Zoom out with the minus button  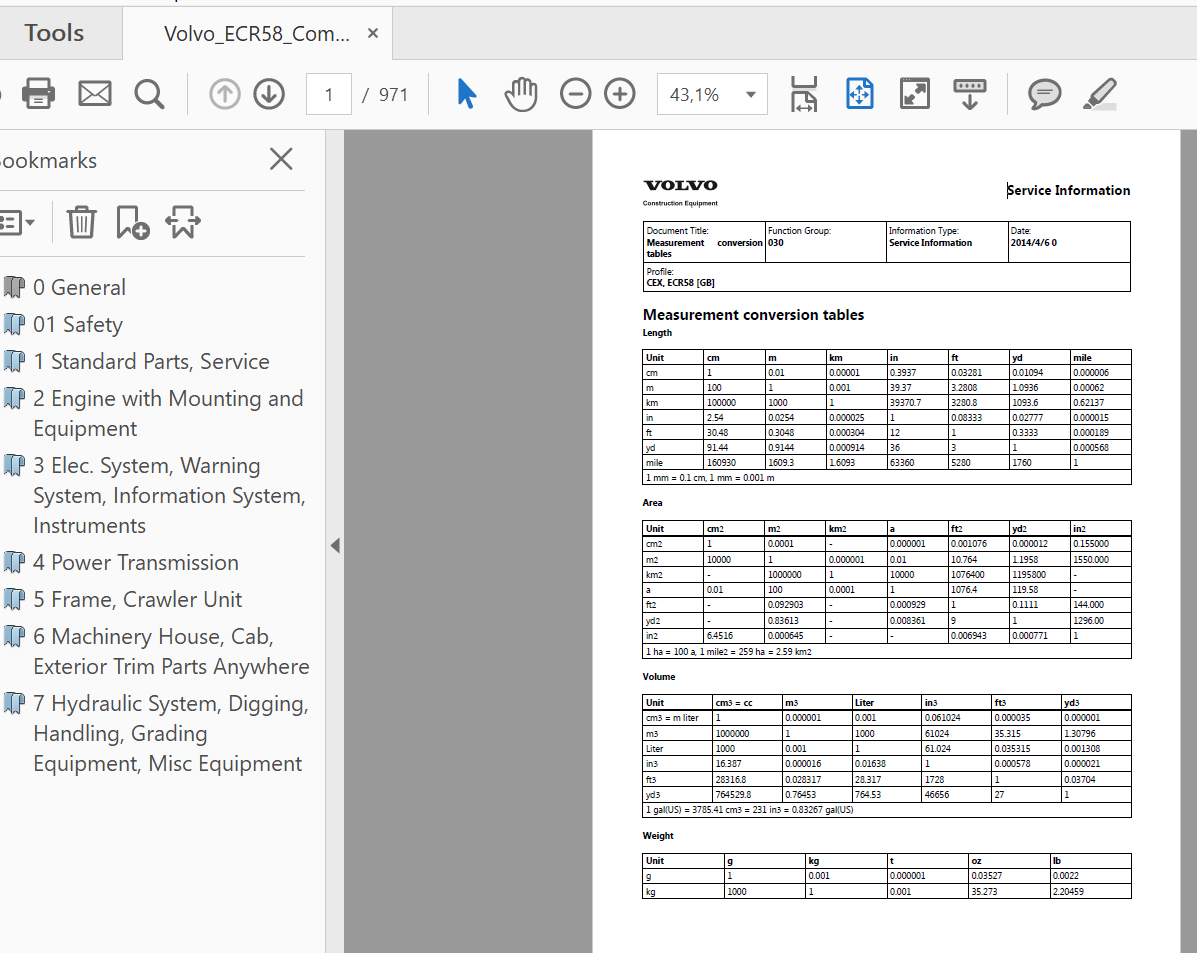point(575,94)
